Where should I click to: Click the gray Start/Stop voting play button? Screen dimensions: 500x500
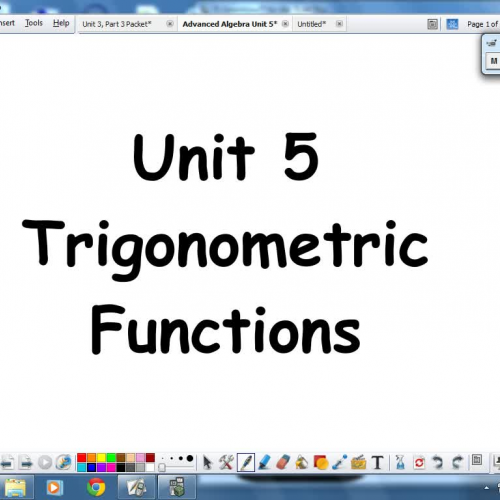pos(45,462)
